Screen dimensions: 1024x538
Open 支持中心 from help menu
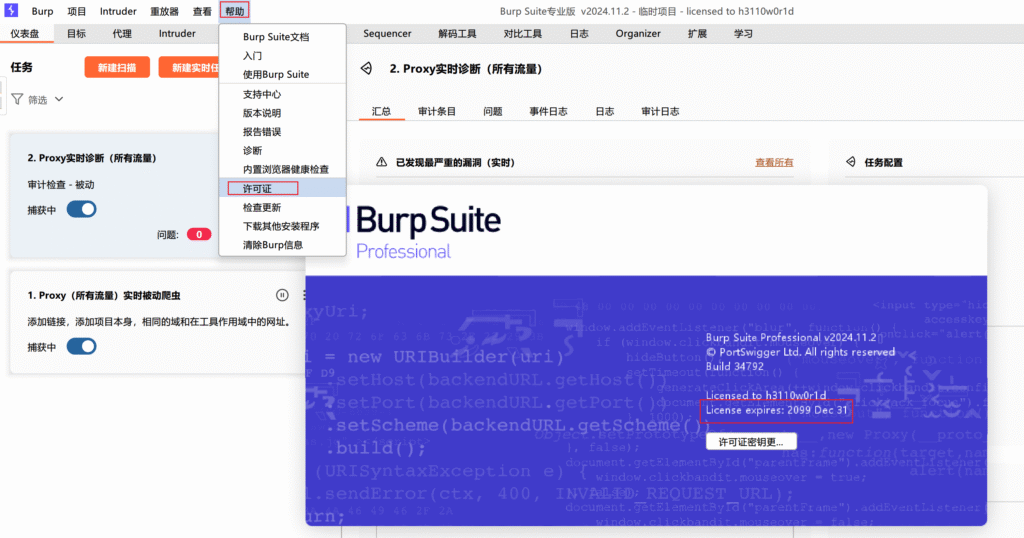(x=283, y=95)
